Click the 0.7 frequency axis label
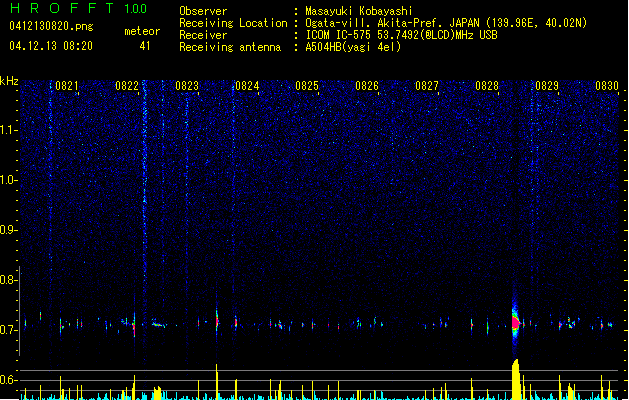 (x=9, y=330)
